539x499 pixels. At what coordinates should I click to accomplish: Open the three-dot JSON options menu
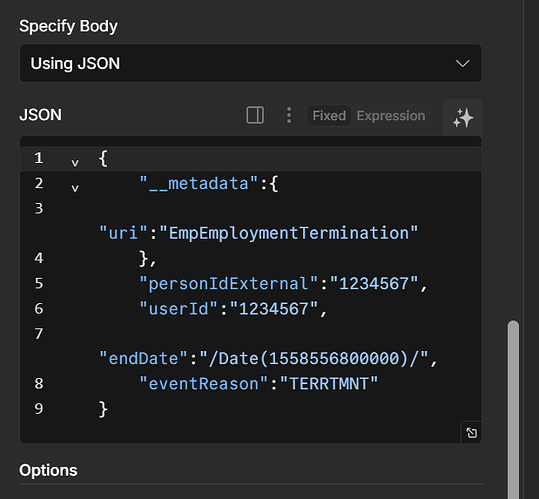[289, 115]
